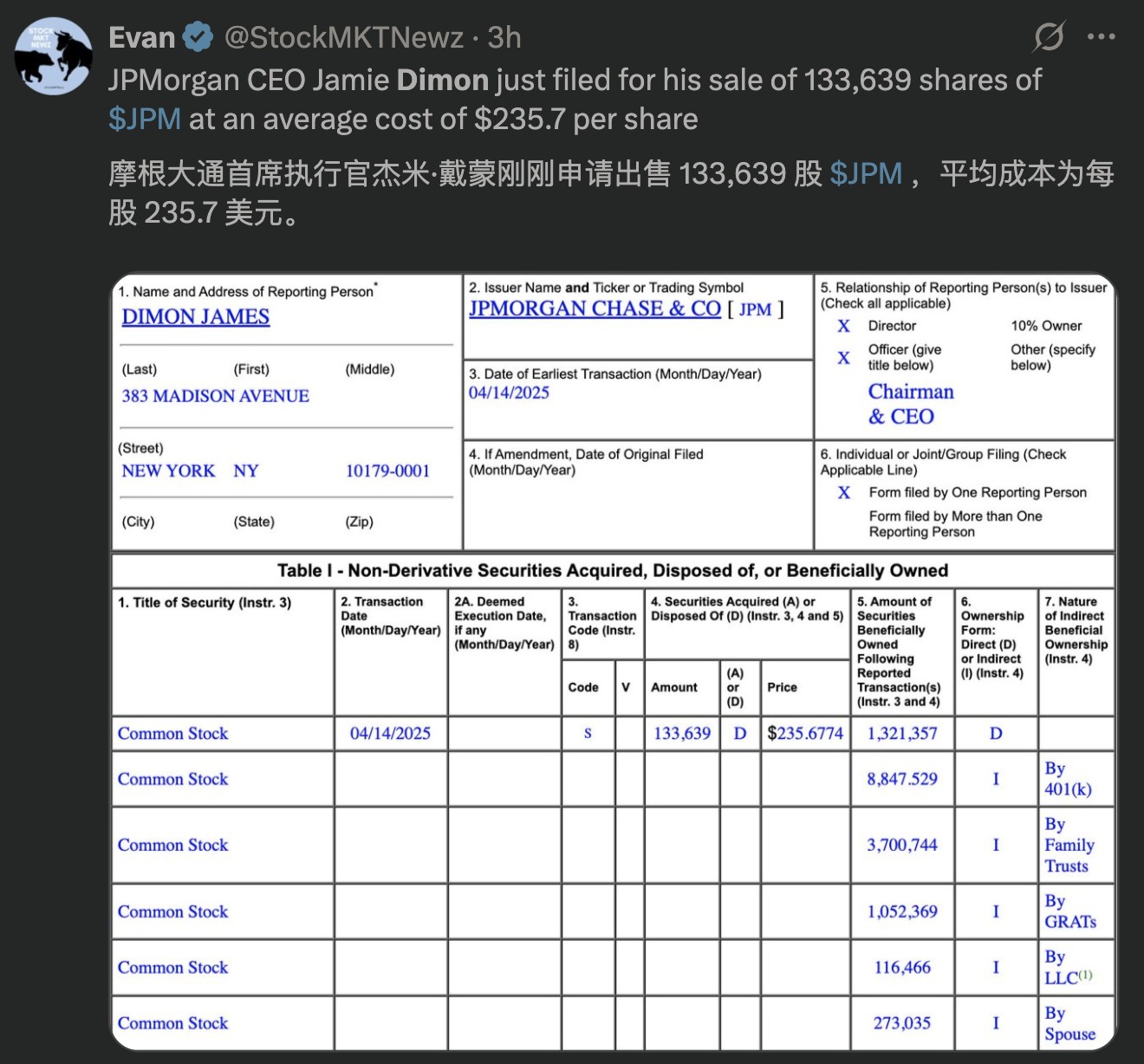Click the JPMORGAN CHASE & CO issuer link
Image resolution: width=1144 pixels, height=1064 pixels.
595,308
